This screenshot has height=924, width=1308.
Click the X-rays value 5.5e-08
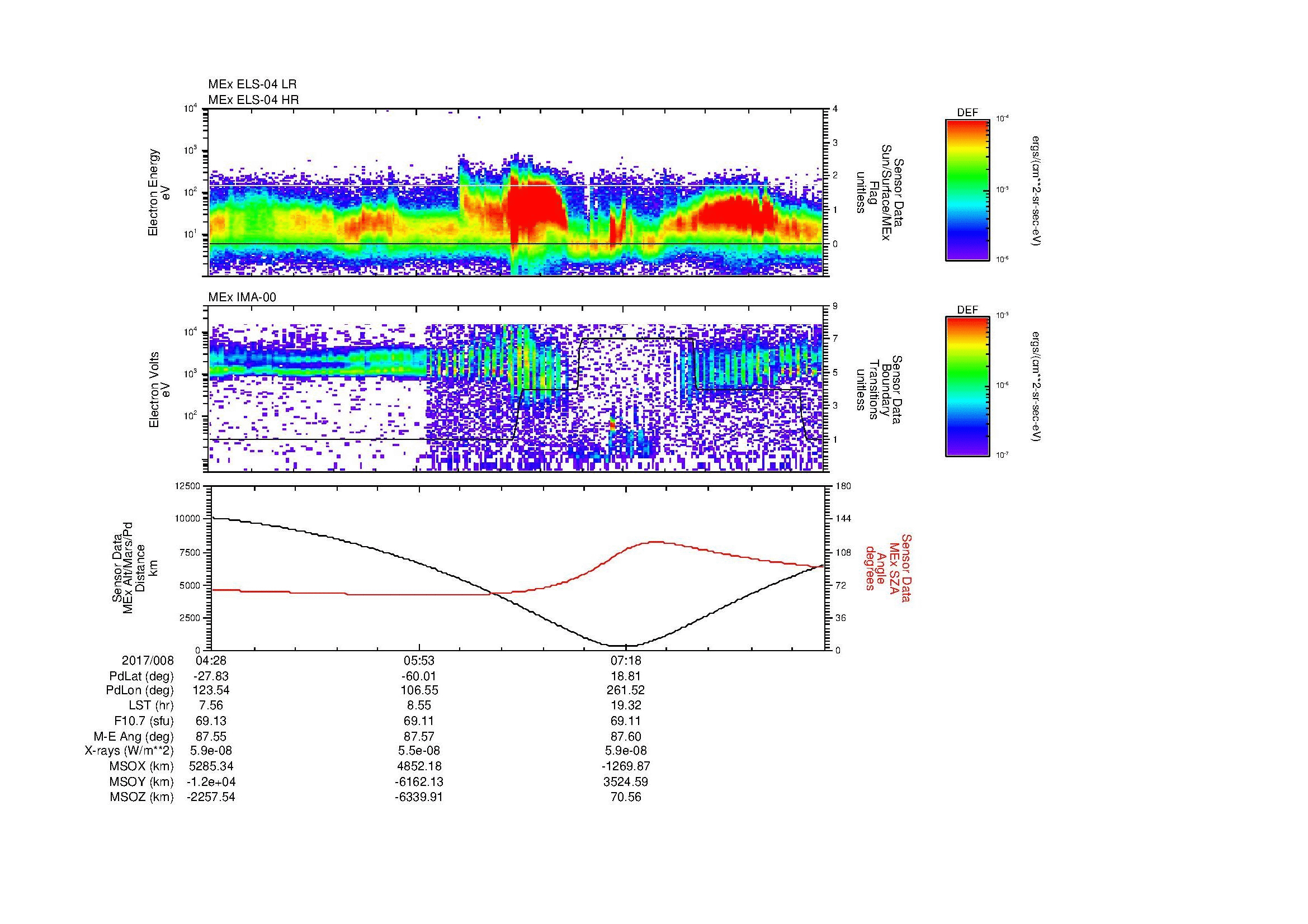419,751
